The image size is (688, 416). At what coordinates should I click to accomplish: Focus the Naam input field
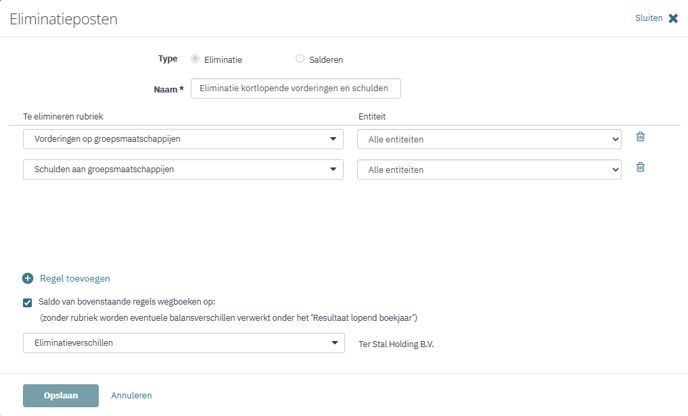pyautogui.click(x=296, y=89)
